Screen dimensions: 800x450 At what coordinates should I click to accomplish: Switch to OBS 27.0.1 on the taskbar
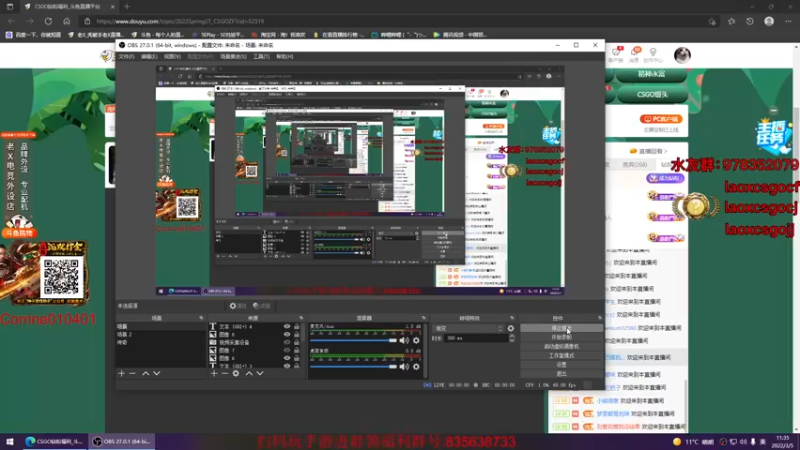click(x=121, y=441)
